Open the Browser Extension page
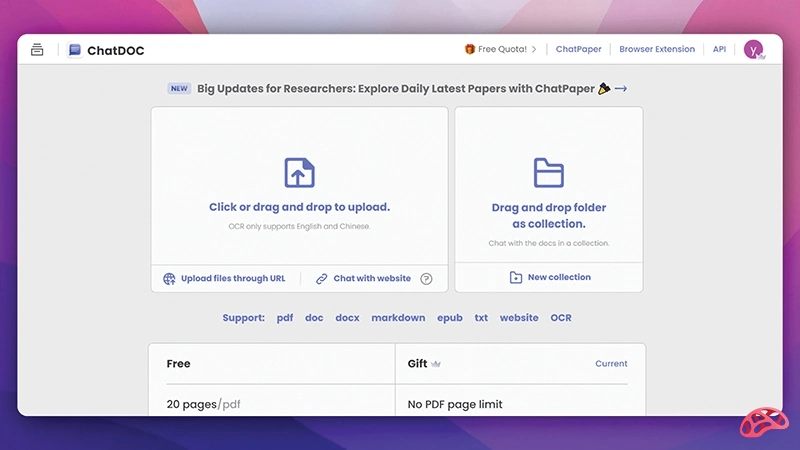 [x=657, y=49]
